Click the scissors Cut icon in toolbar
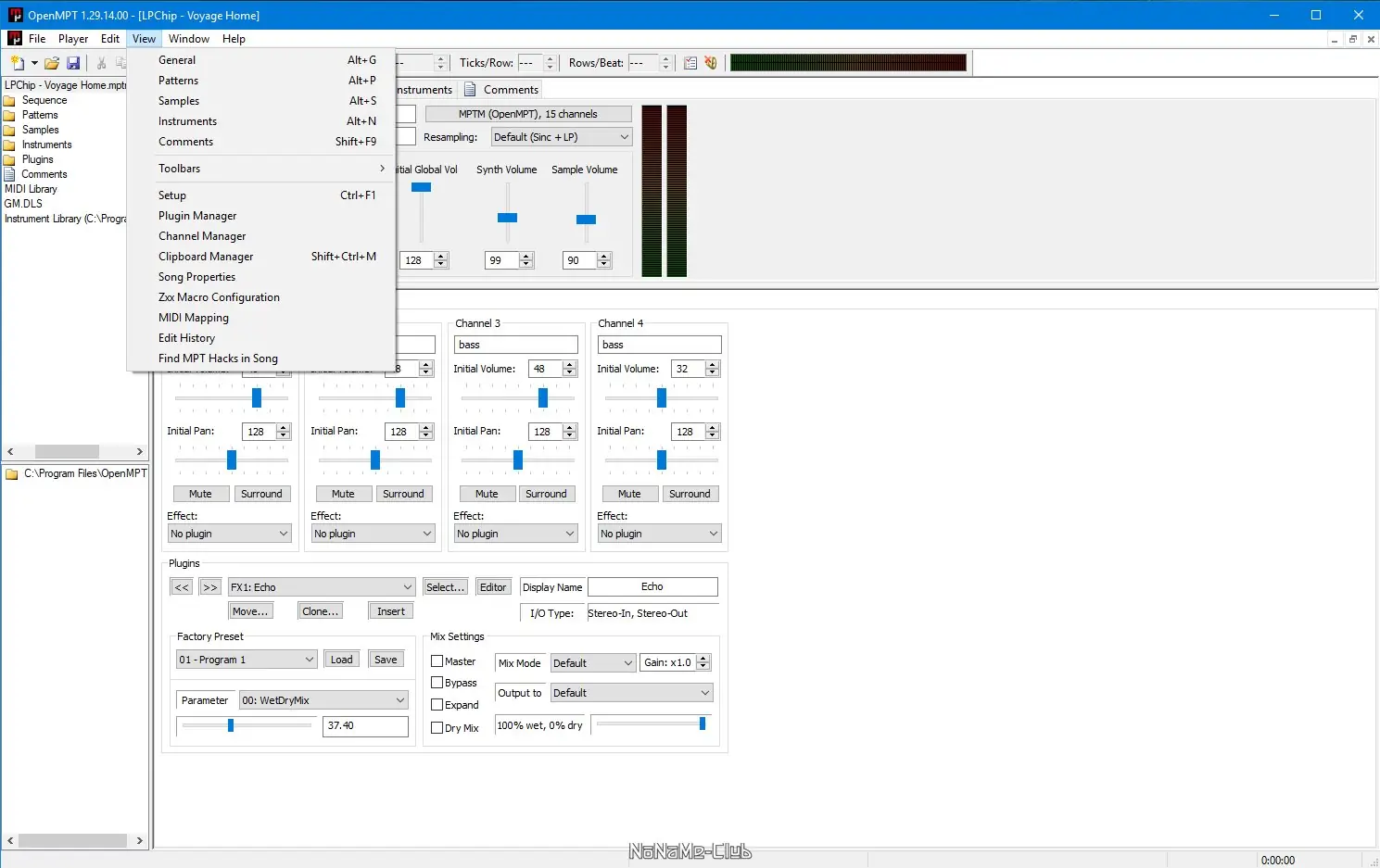 click(x=101, y=63)
